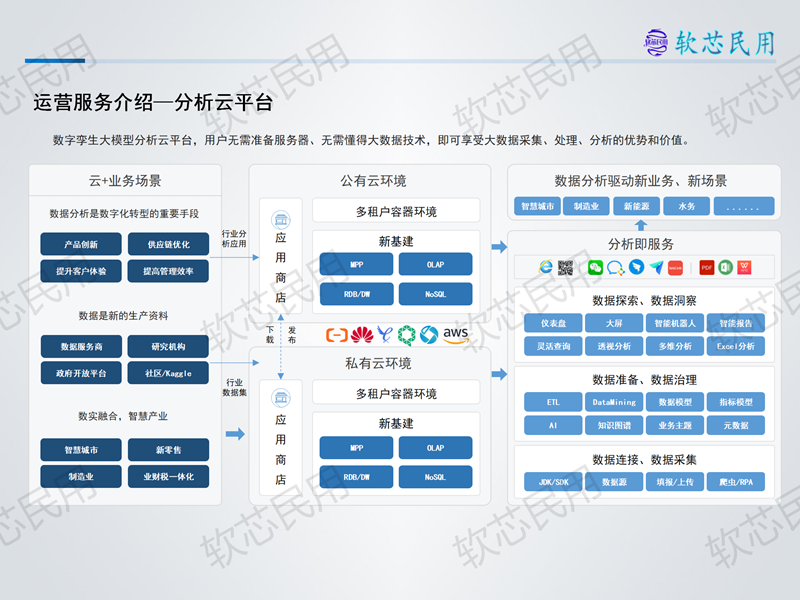
Task: Select the 数据服务商 box
Action: (x=81, y=346)
